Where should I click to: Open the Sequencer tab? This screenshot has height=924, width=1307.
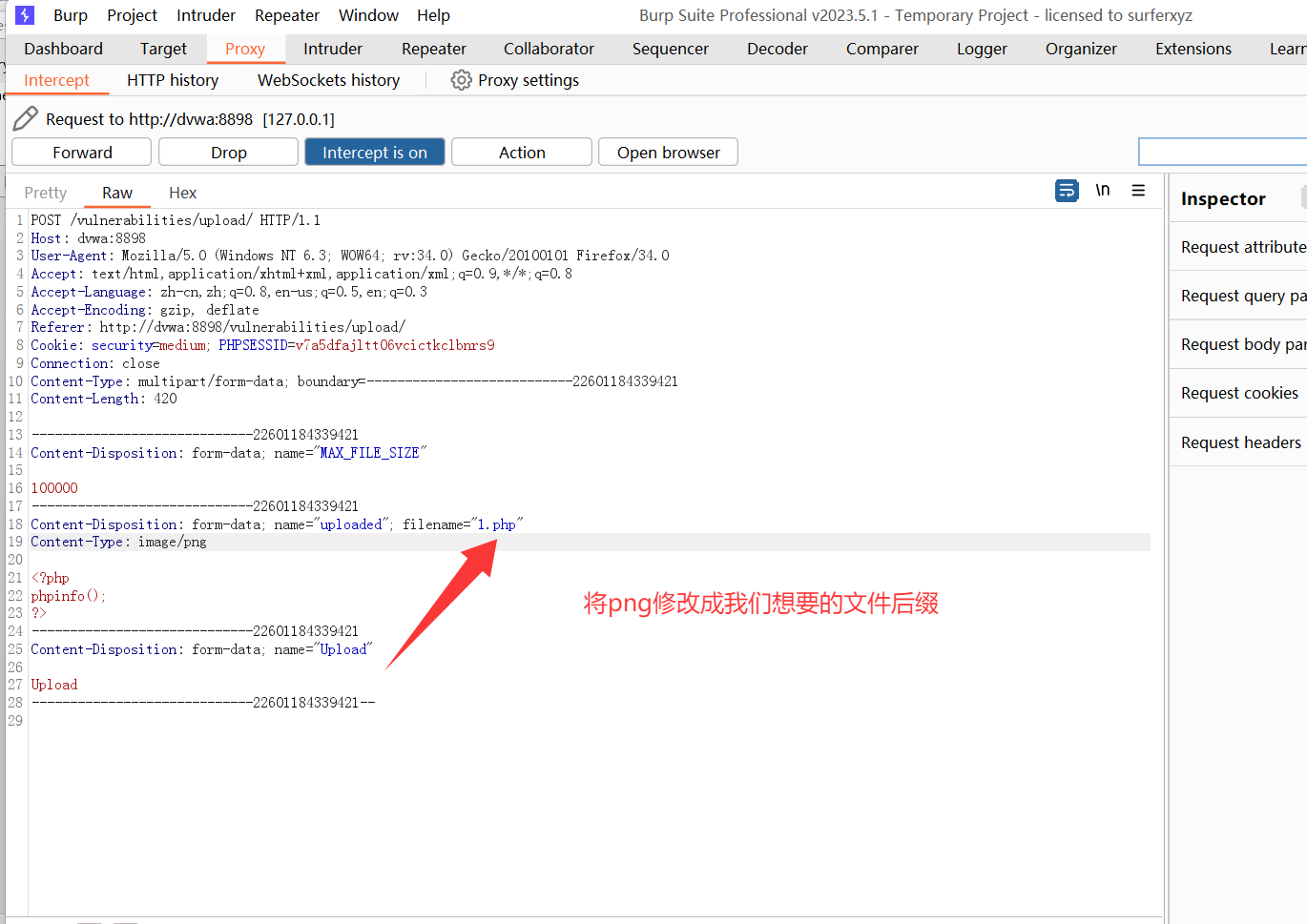671,49
